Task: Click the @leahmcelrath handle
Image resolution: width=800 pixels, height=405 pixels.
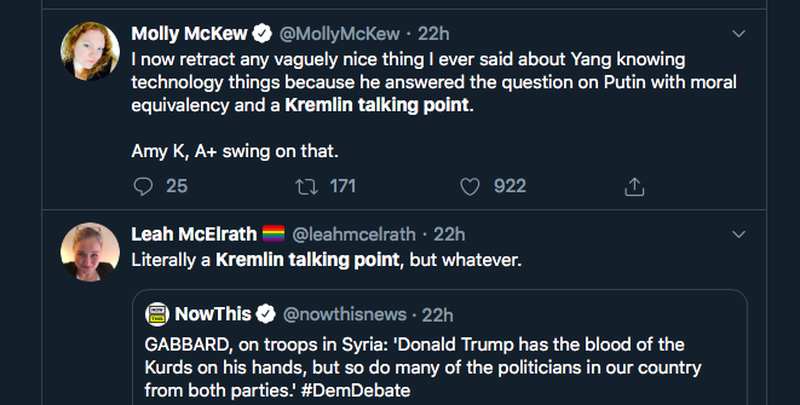Action: point(353,234)
